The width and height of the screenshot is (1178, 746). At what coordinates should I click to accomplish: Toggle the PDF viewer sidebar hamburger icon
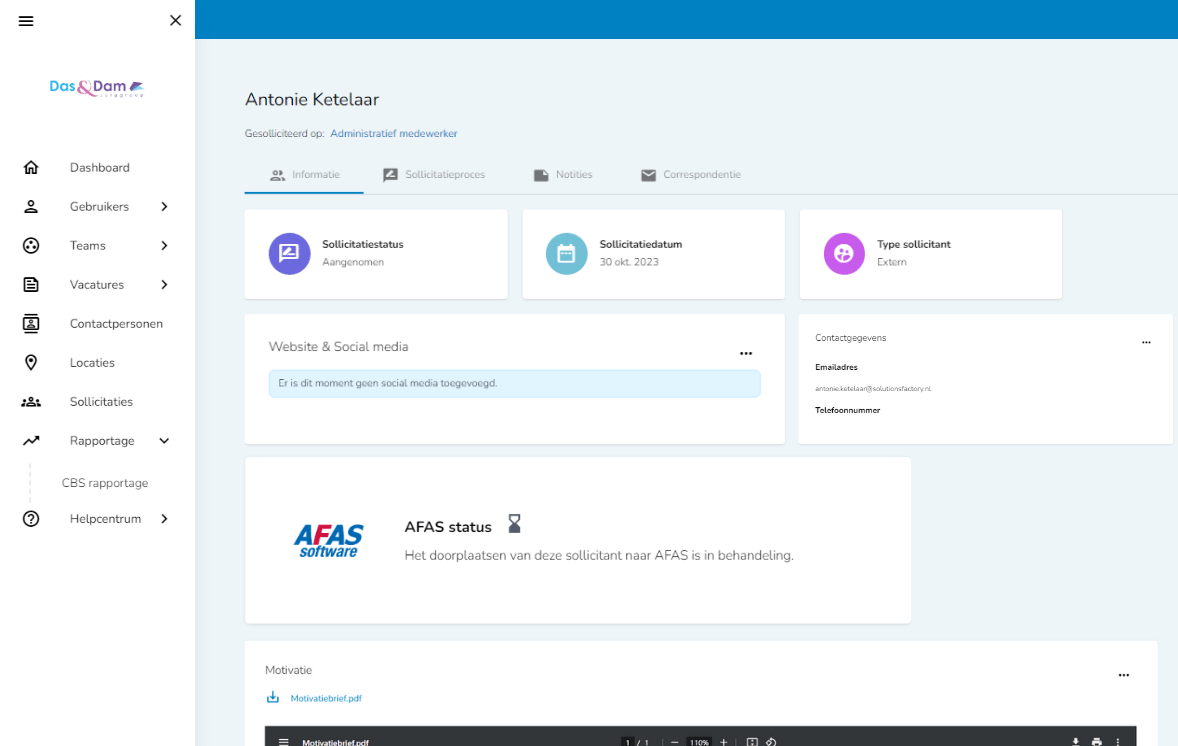pos(281,741)
